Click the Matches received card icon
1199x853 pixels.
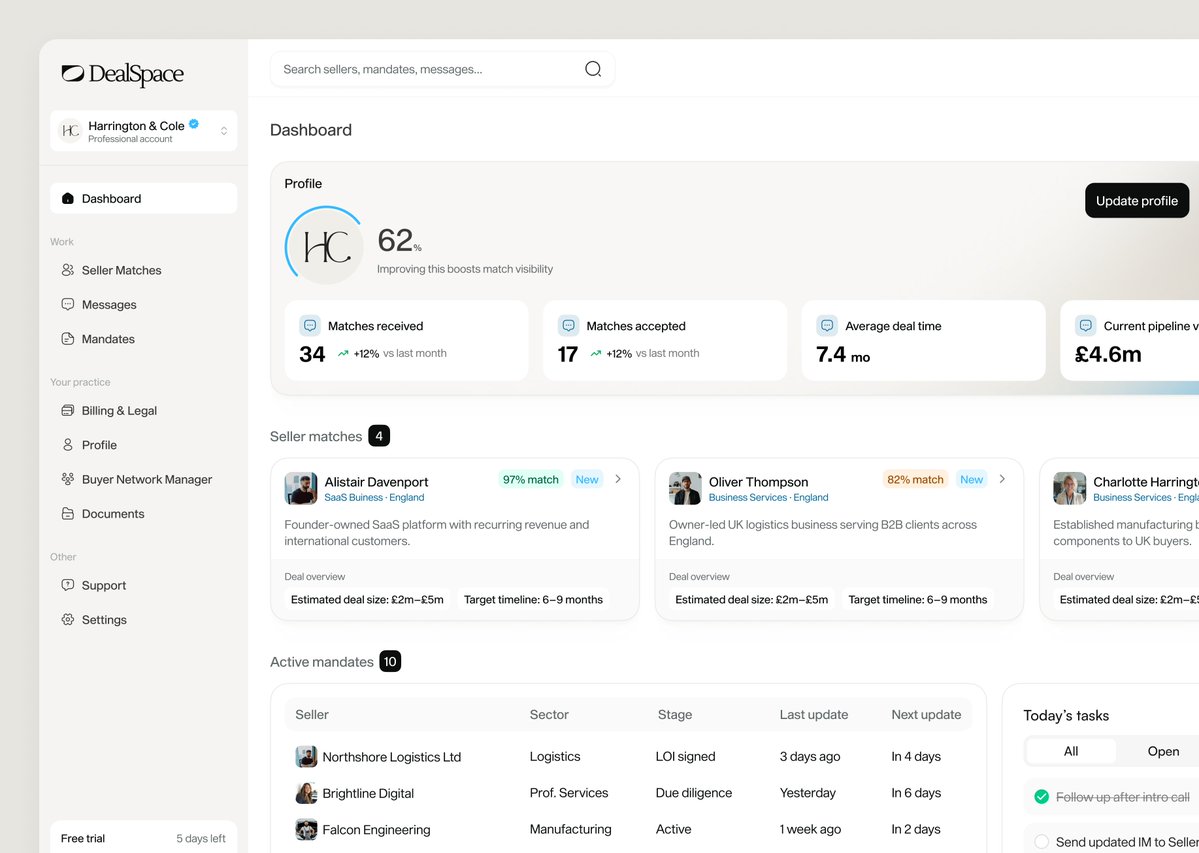pos(310,326)
